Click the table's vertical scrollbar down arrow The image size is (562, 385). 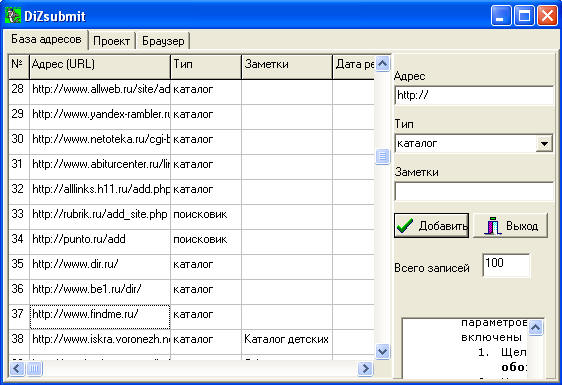pyautogui.click(x=382, y=351)
